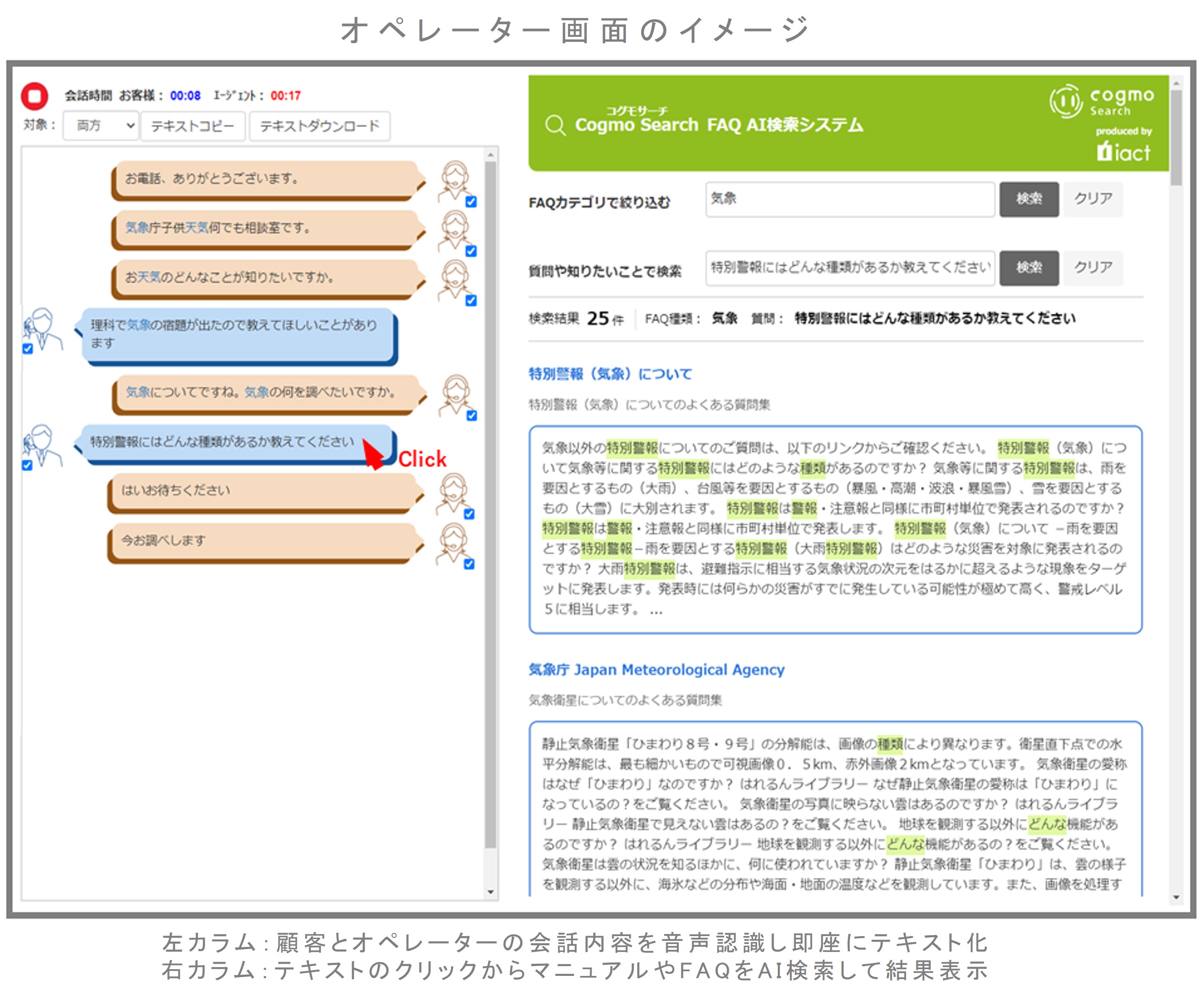
Task: Click the テキストダウンロード button
Action: [x=319, y=126]
